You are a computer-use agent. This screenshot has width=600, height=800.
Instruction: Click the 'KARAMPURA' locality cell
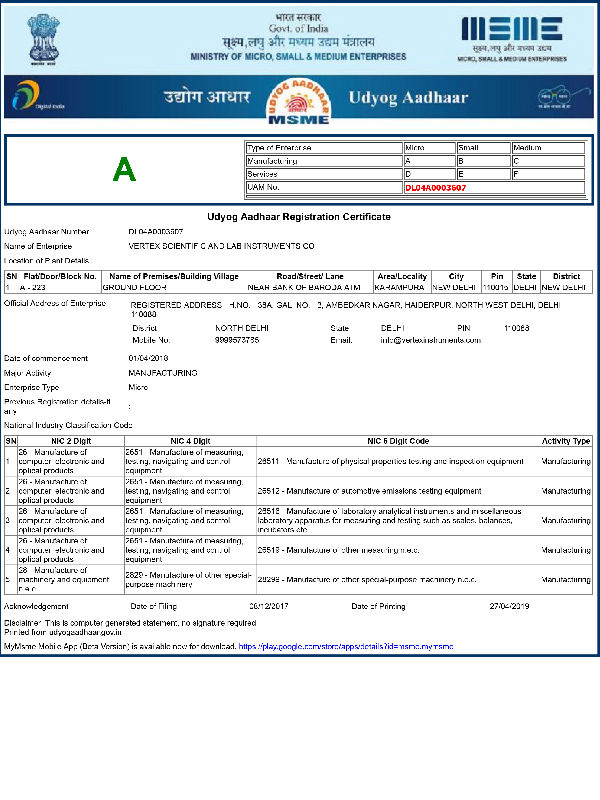tap(399, 287)
